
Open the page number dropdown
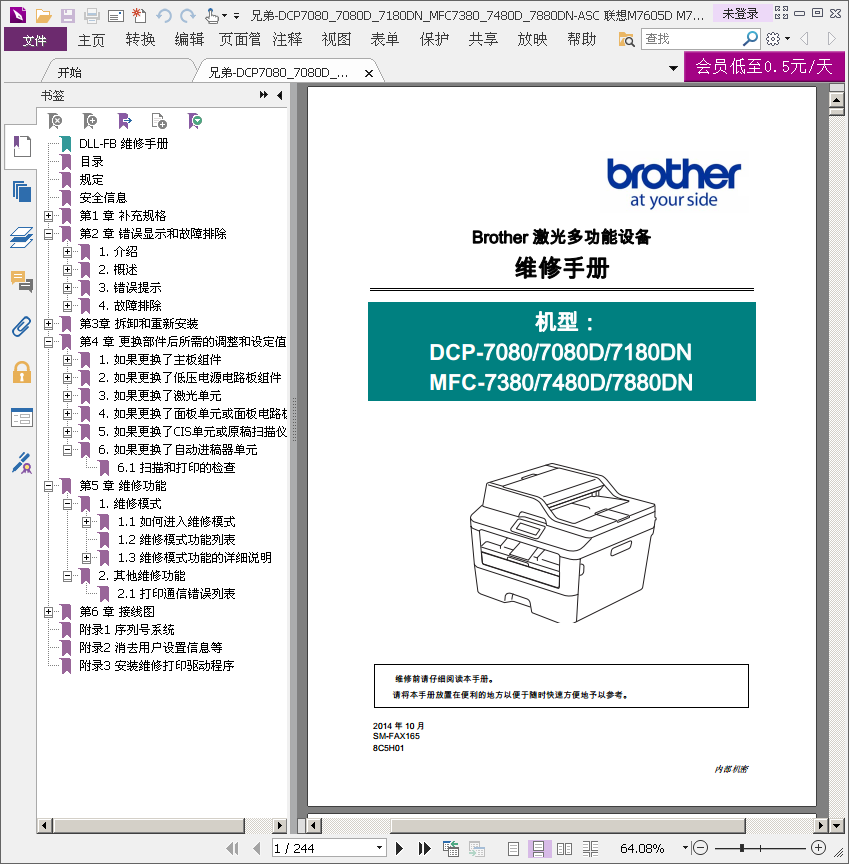[x=379, y=848]
